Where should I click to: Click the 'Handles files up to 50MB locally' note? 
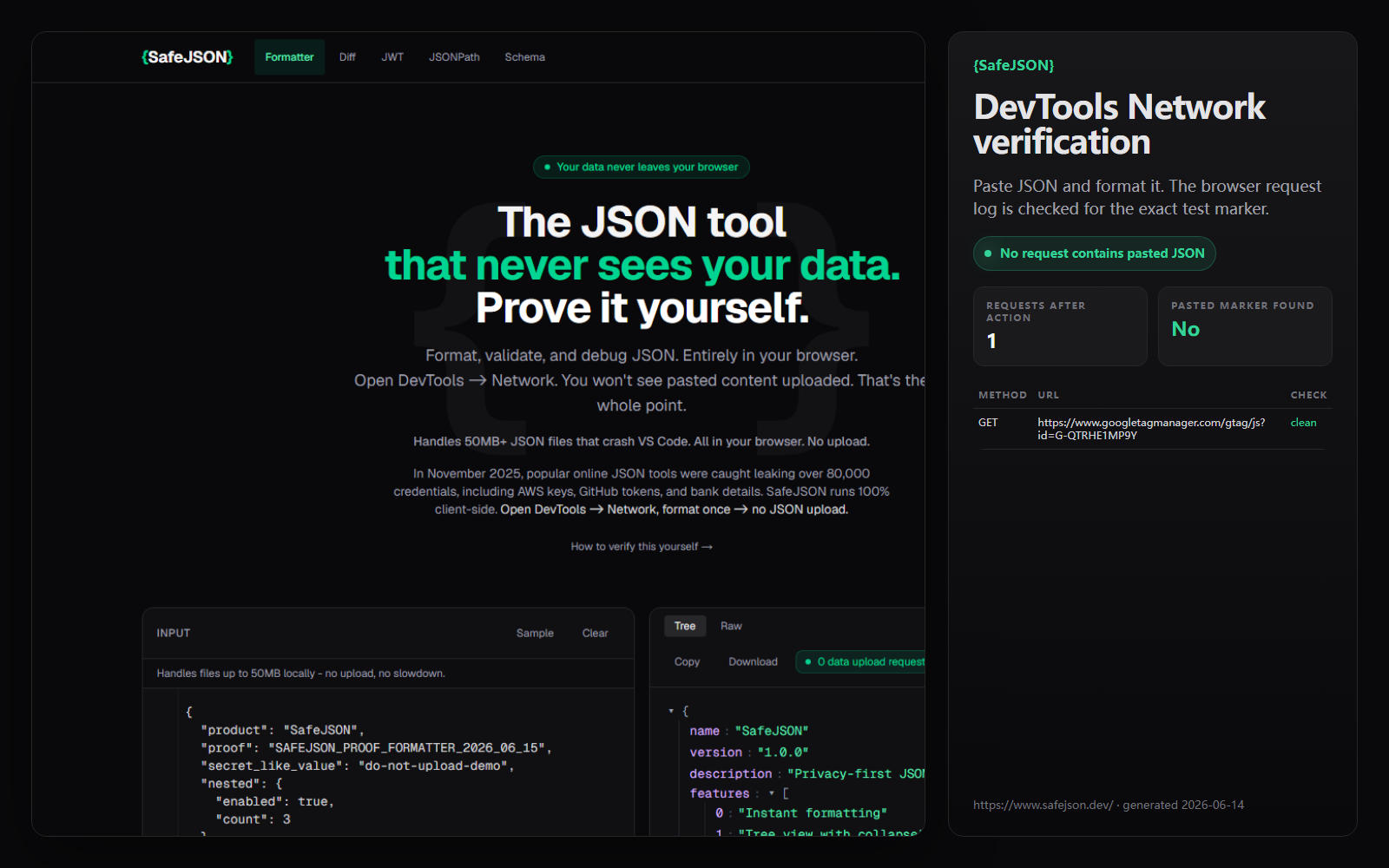pos(300,674)
